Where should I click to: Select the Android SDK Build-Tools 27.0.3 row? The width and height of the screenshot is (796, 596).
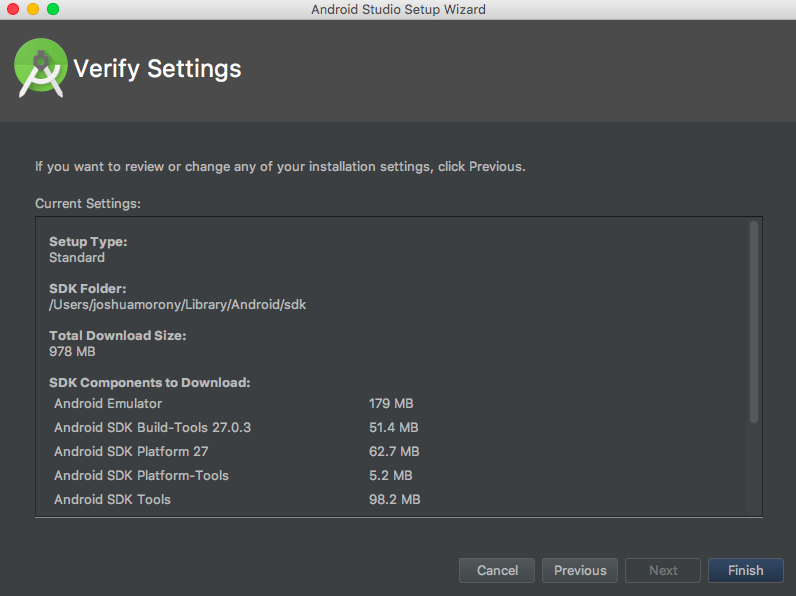coord(237,427)
